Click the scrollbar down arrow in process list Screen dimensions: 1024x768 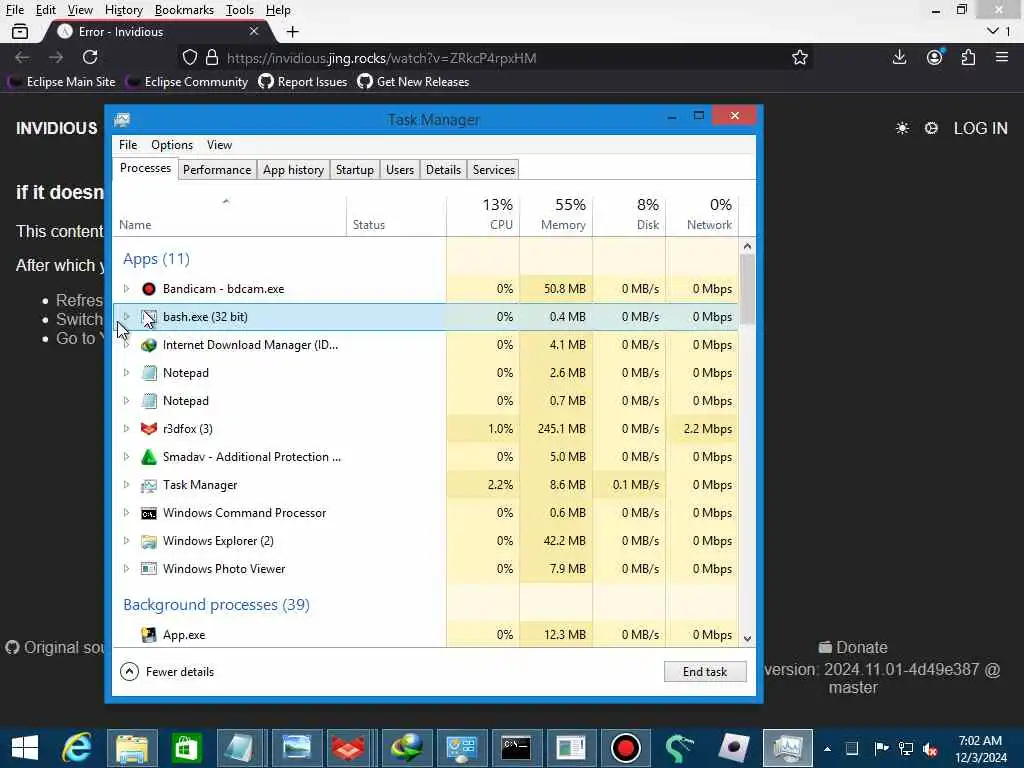tap(747, 639)
